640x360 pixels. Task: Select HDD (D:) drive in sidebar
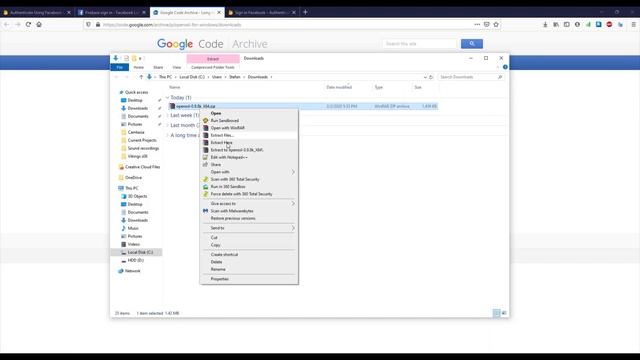tap(136, 260)
